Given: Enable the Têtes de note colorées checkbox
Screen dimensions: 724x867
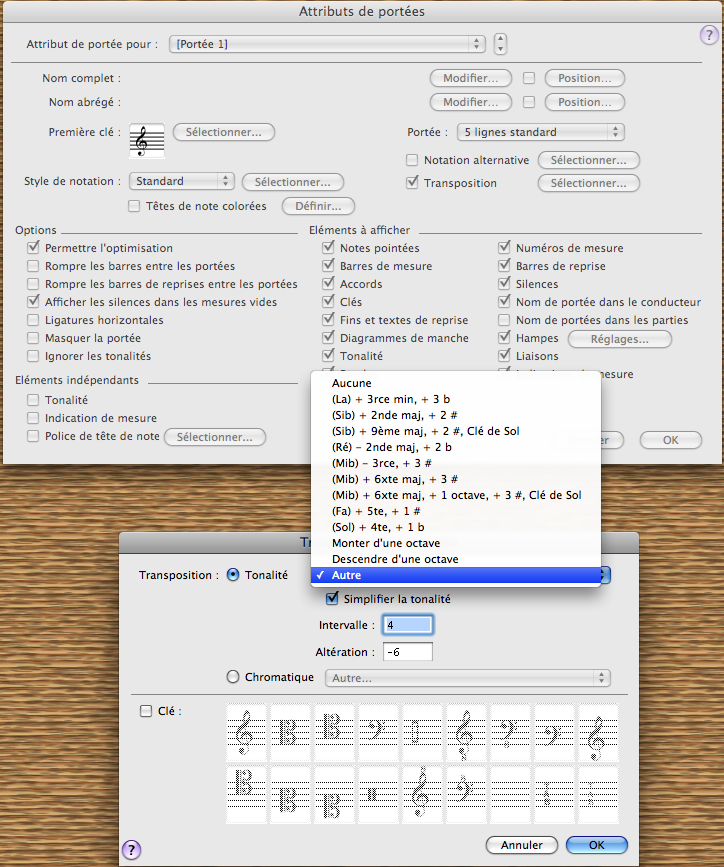Looking at the screenshot, I should 134,207.
